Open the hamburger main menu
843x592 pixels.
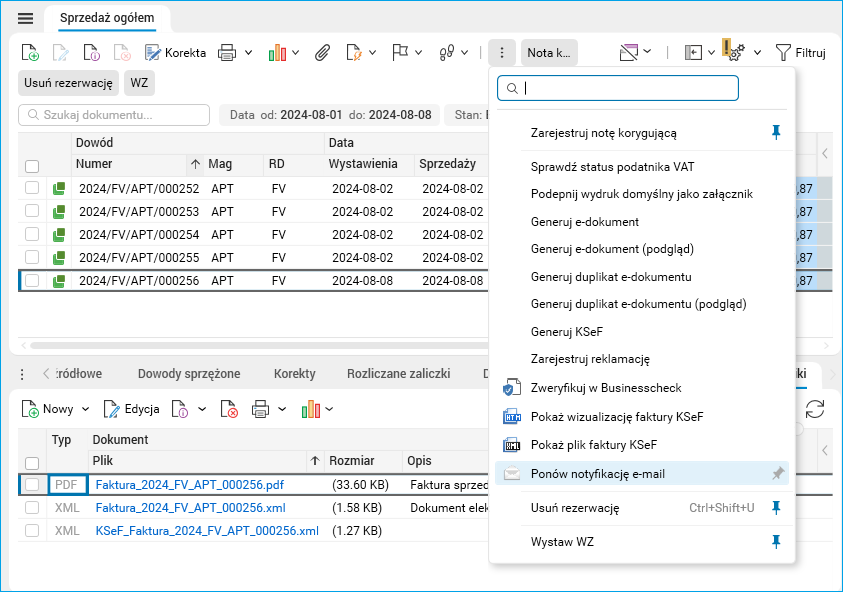[x=25, y=19]
